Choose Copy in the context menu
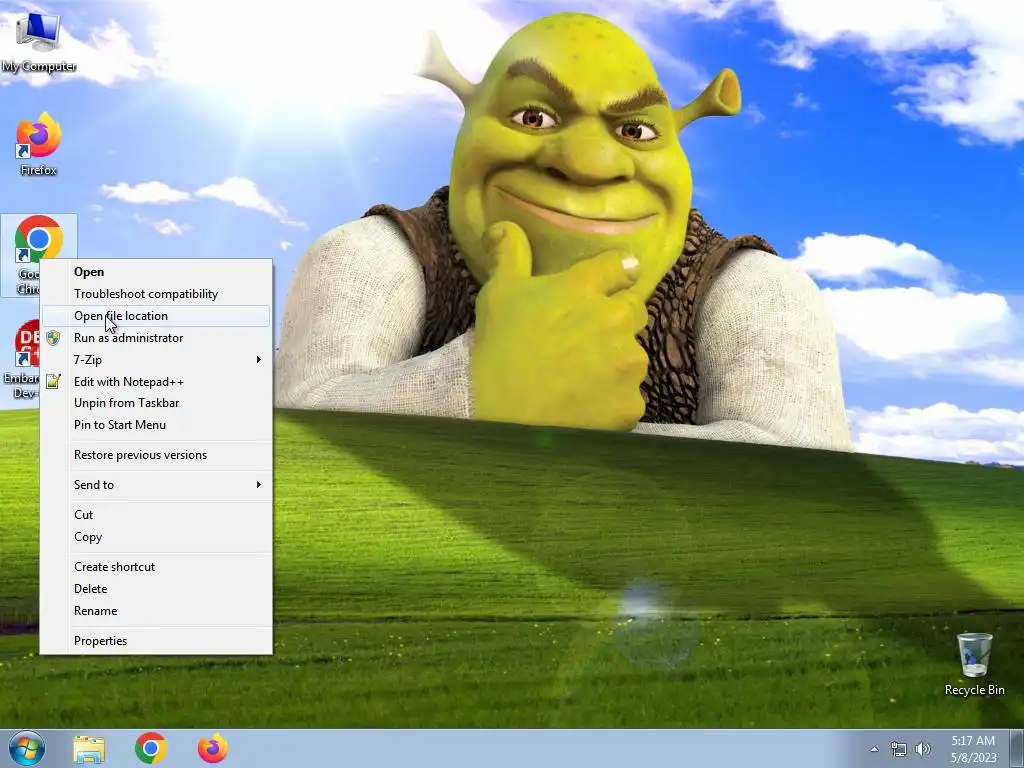Viewport: 1024px width, 768px height. 156,537
